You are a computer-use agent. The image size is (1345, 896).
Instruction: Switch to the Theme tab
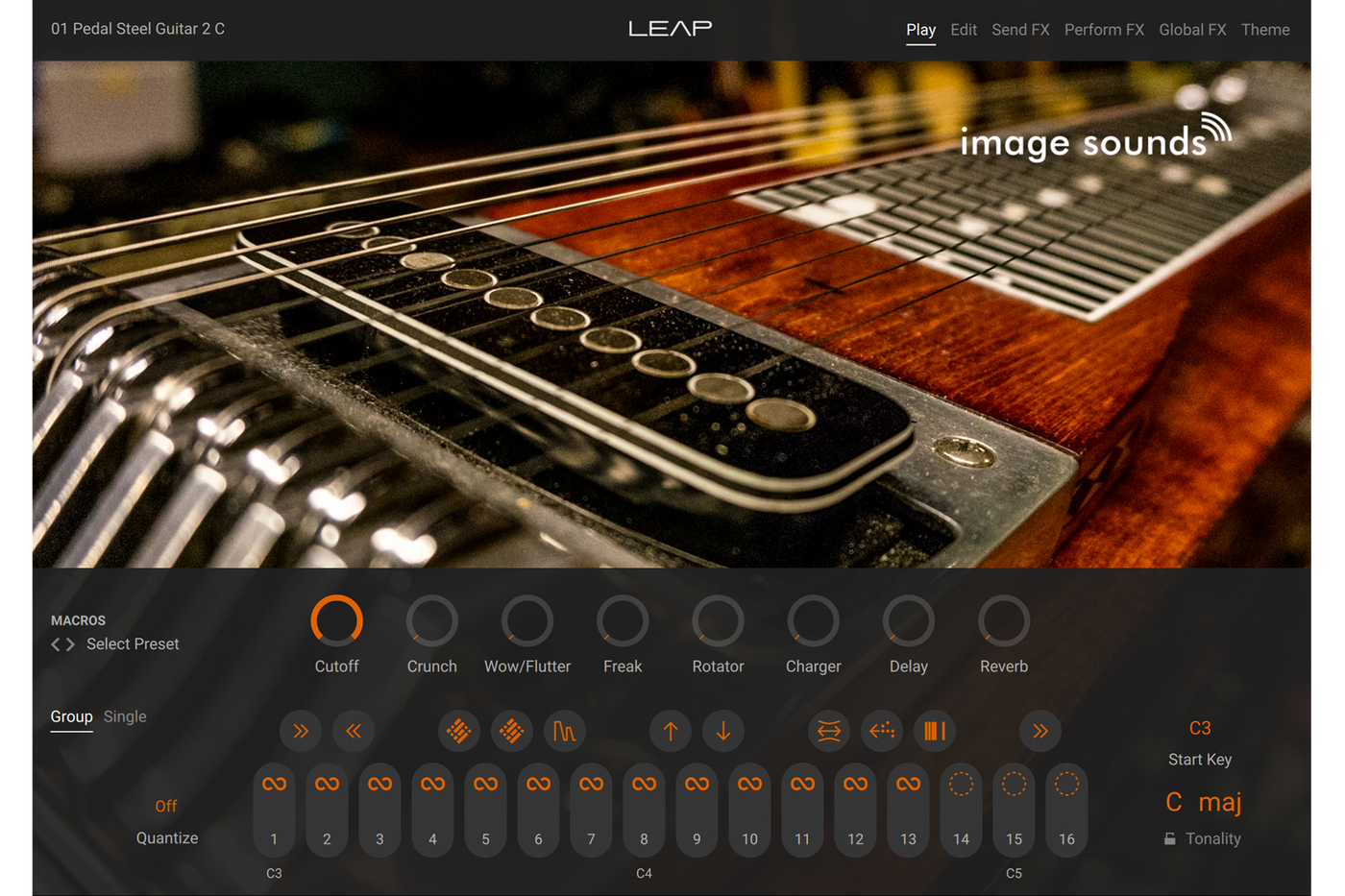(x=1265, y=30)
